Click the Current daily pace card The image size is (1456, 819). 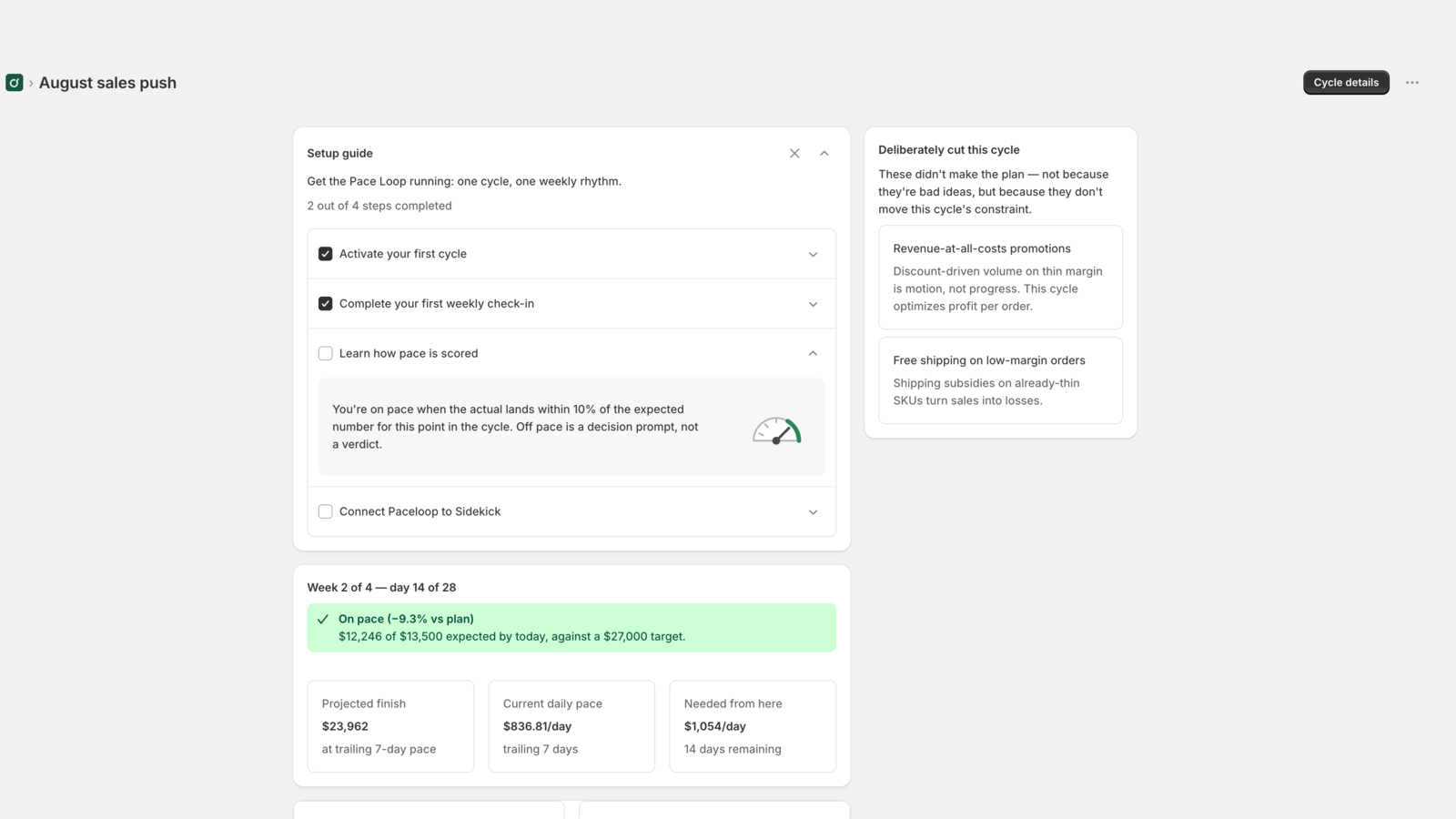click(571, 726)
